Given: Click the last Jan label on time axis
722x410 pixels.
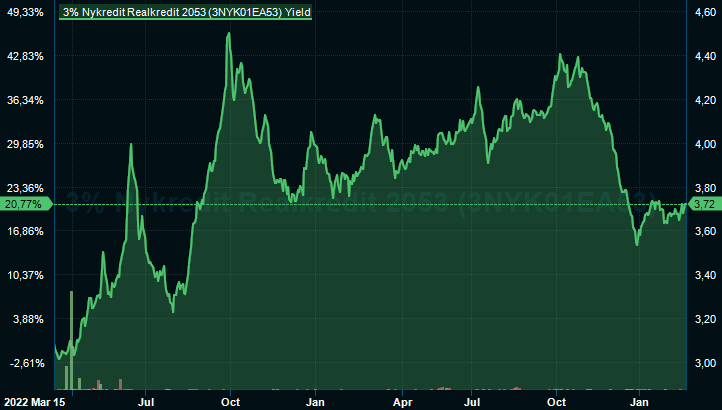Looking at the screenshot, I should (x=639, y=402).
